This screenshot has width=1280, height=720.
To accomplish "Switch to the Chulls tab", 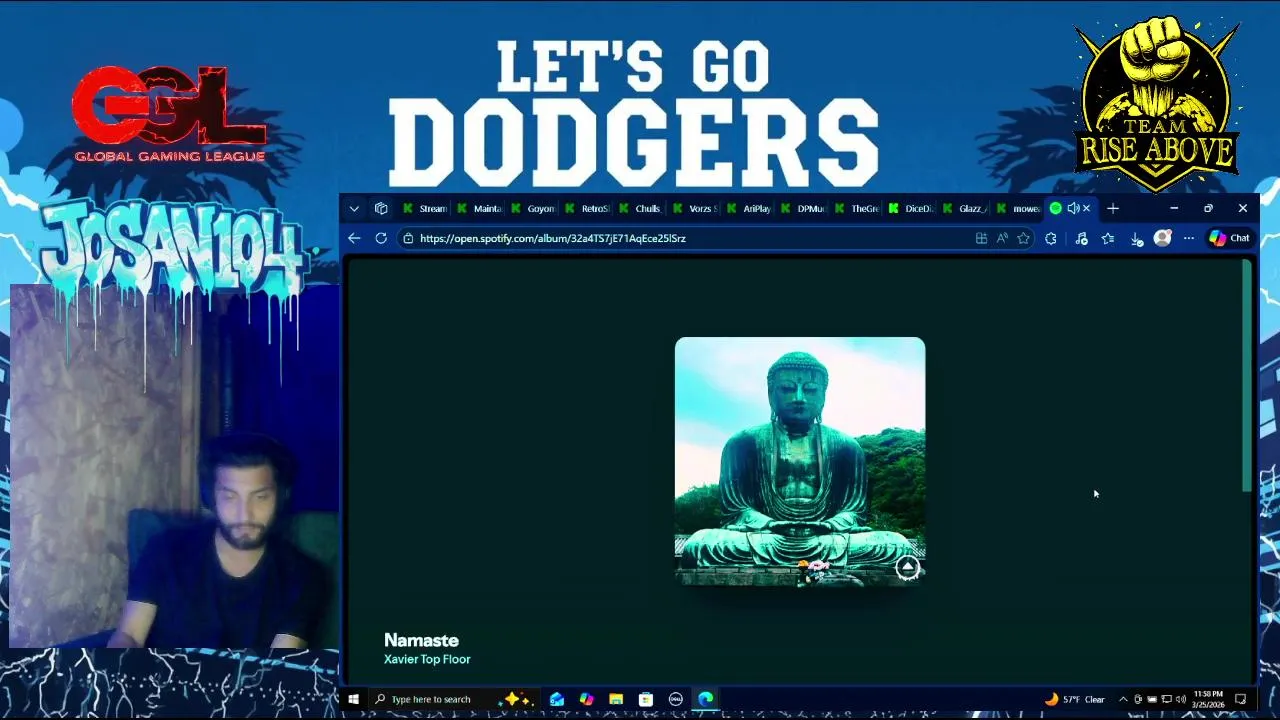I will pyautogui.click(x=640, y=209).
